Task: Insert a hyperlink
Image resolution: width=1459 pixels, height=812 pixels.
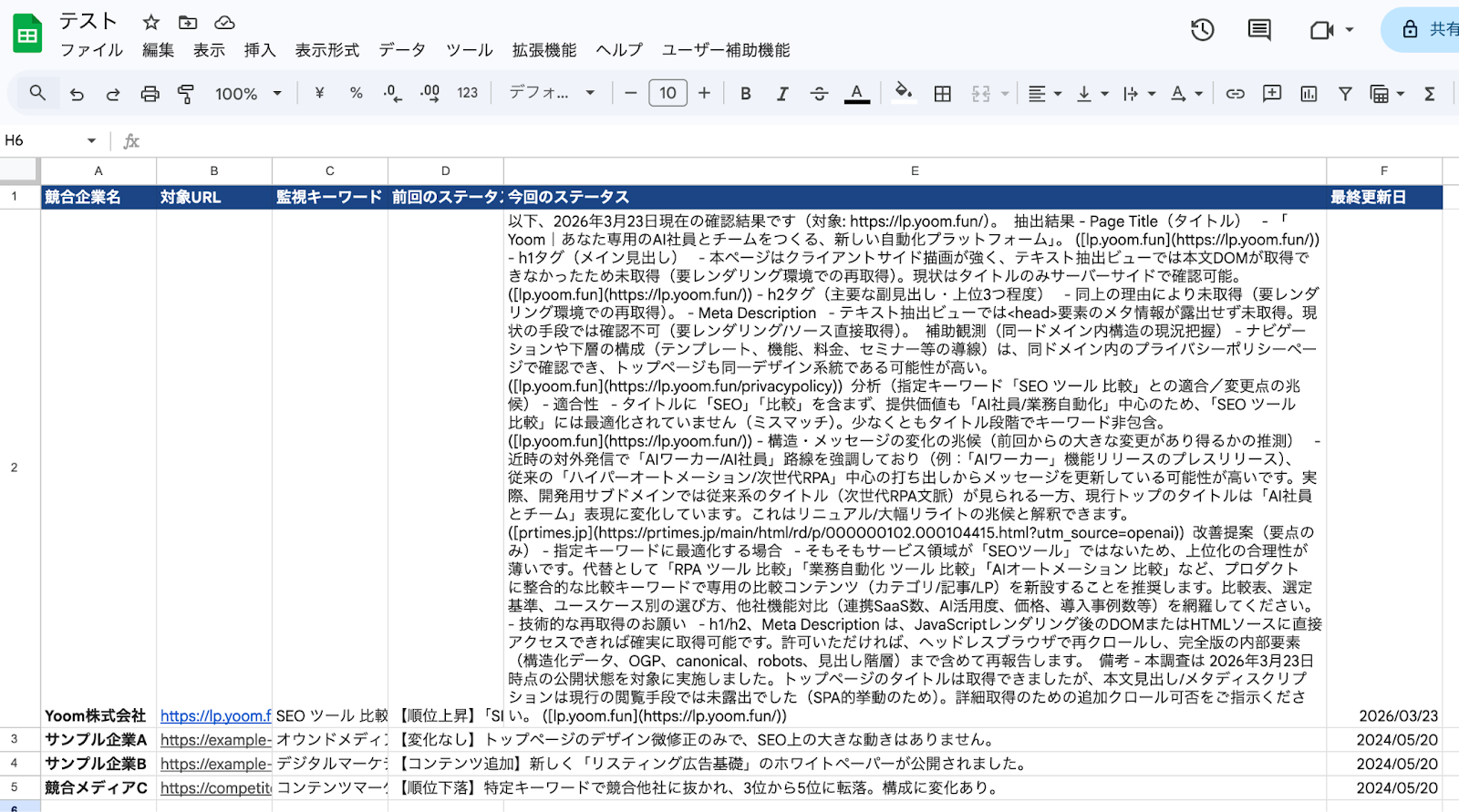Action: (x=1235, y=93)
